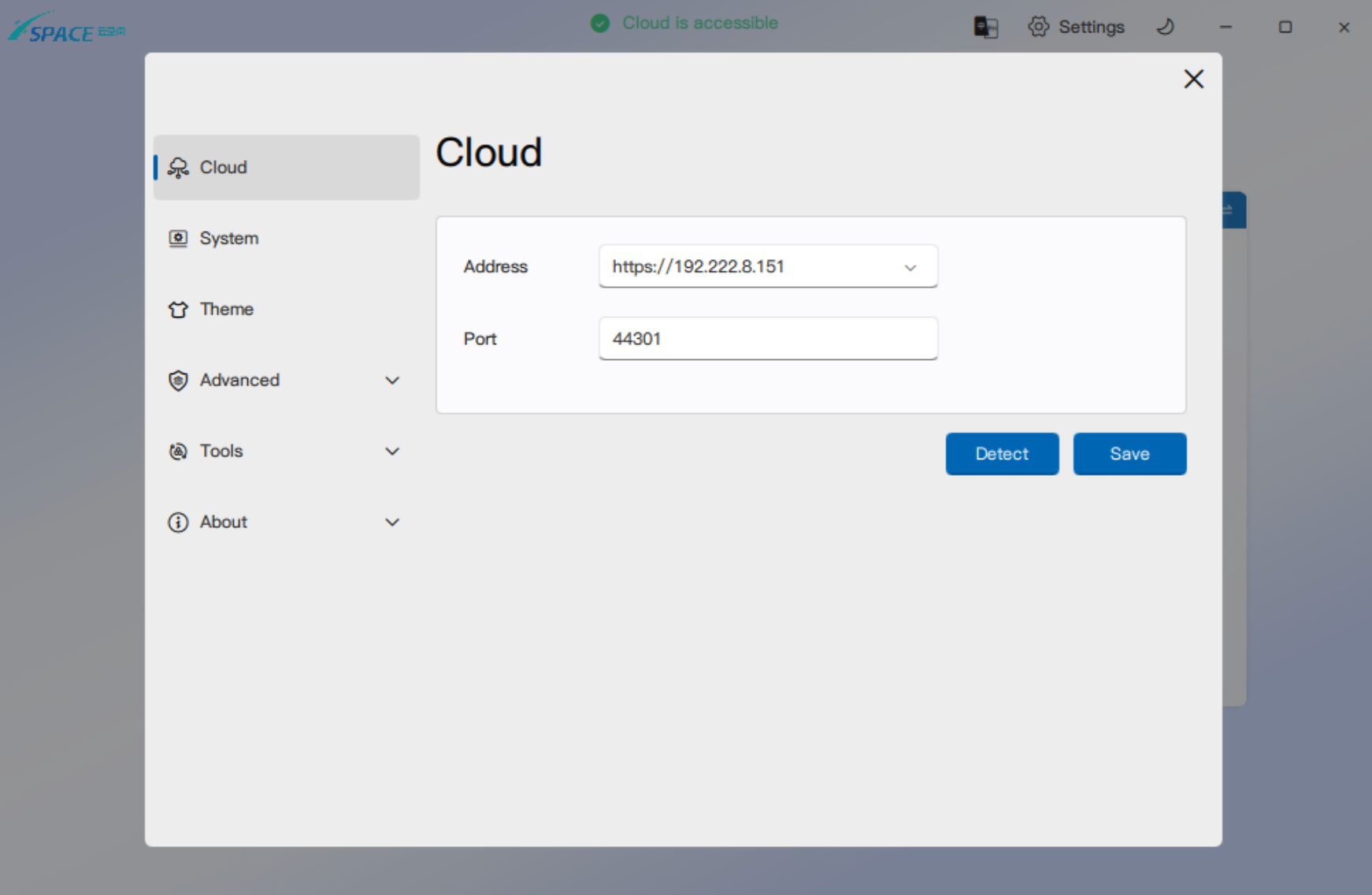The width and height of the screenshot is (1372, 895).
Task: Click the Settings gear icon
Action: 1038,27
